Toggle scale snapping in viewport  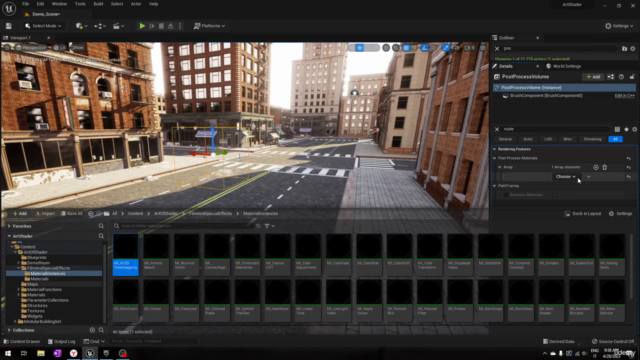coord(446,48)
